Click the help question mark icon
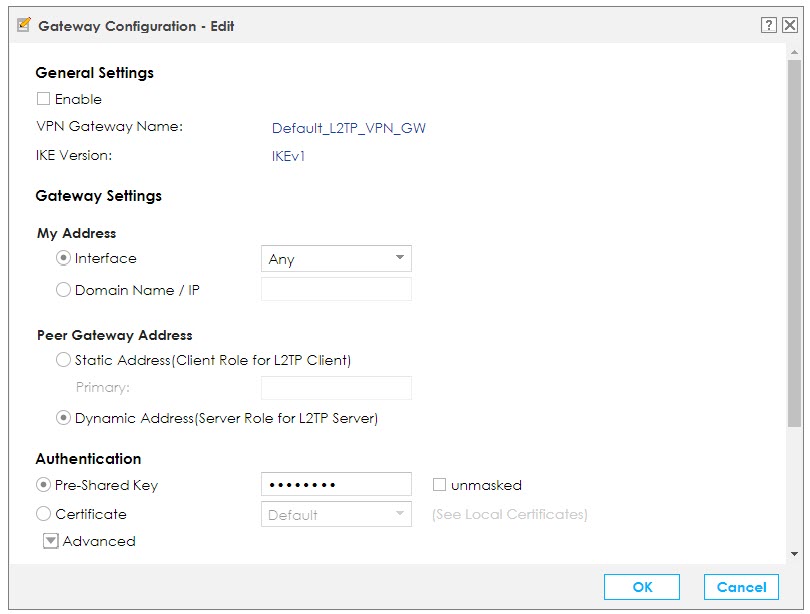This screenshot has height=614, width=810. pyautogui.click(x=768, y=26)
